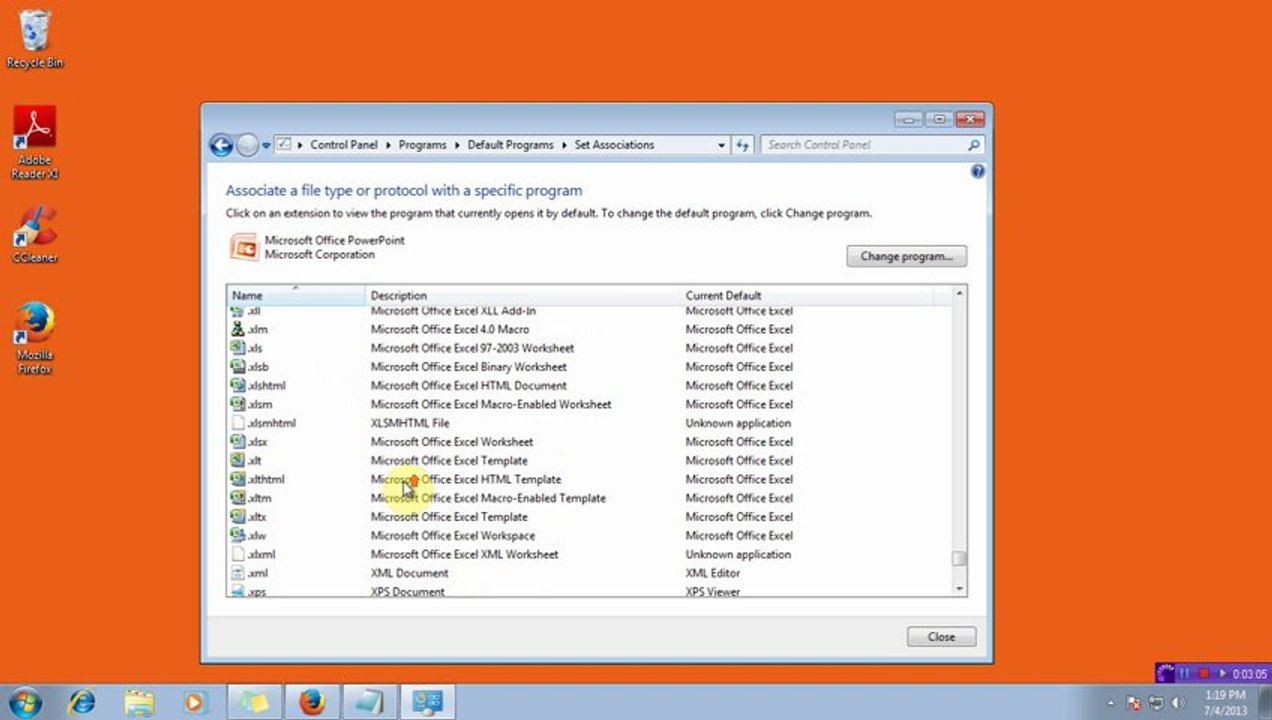Go to Default Programs in breadcrumb
Image resolution: width=1272 pixels, height=720 pixels.
pos(510,145)
